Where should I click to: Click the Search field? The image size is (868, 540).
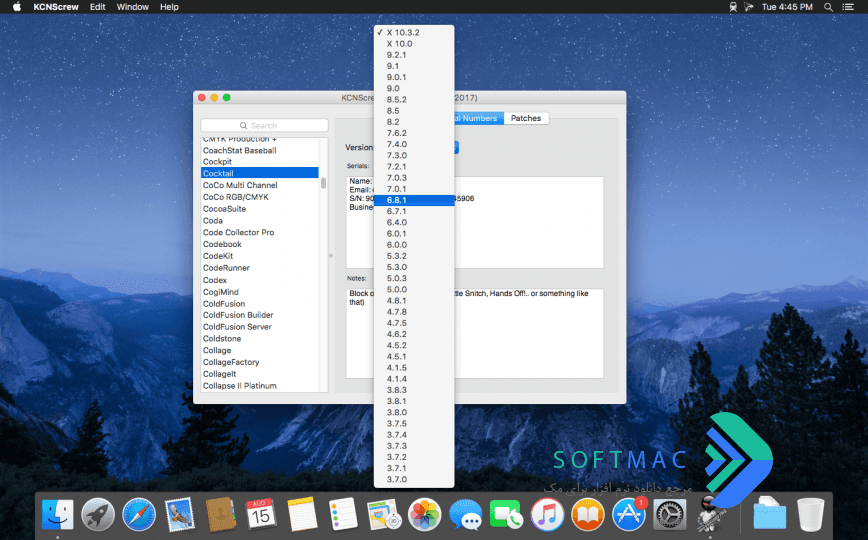[264, 126]
